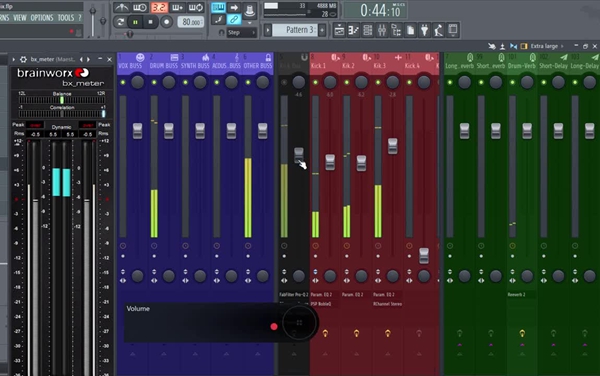Open the tempo tapper icon
This screenshot has width=600, height=376.
[439, 30]
